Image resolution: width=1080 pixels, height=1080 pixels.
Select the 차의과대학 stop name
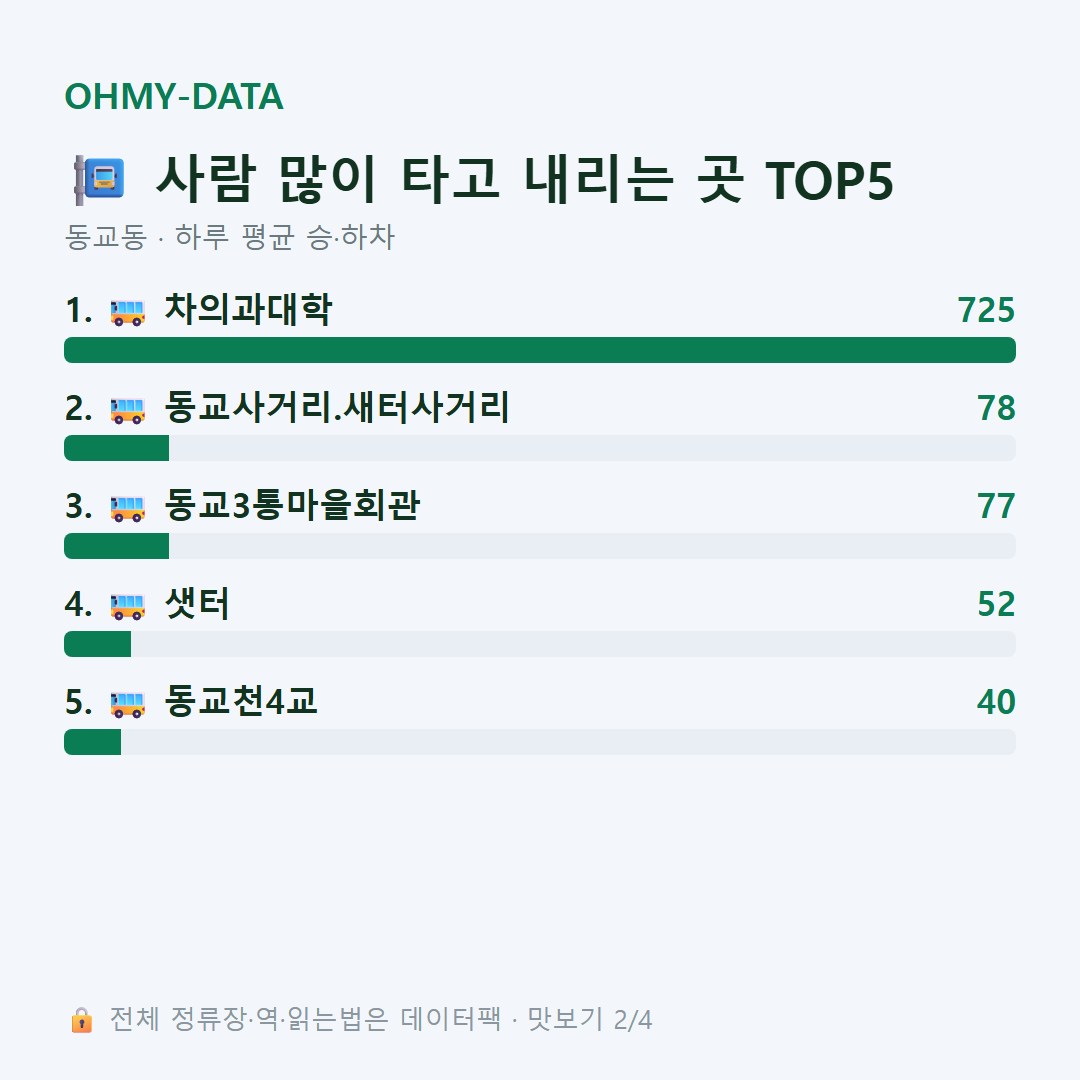[248, 309]
